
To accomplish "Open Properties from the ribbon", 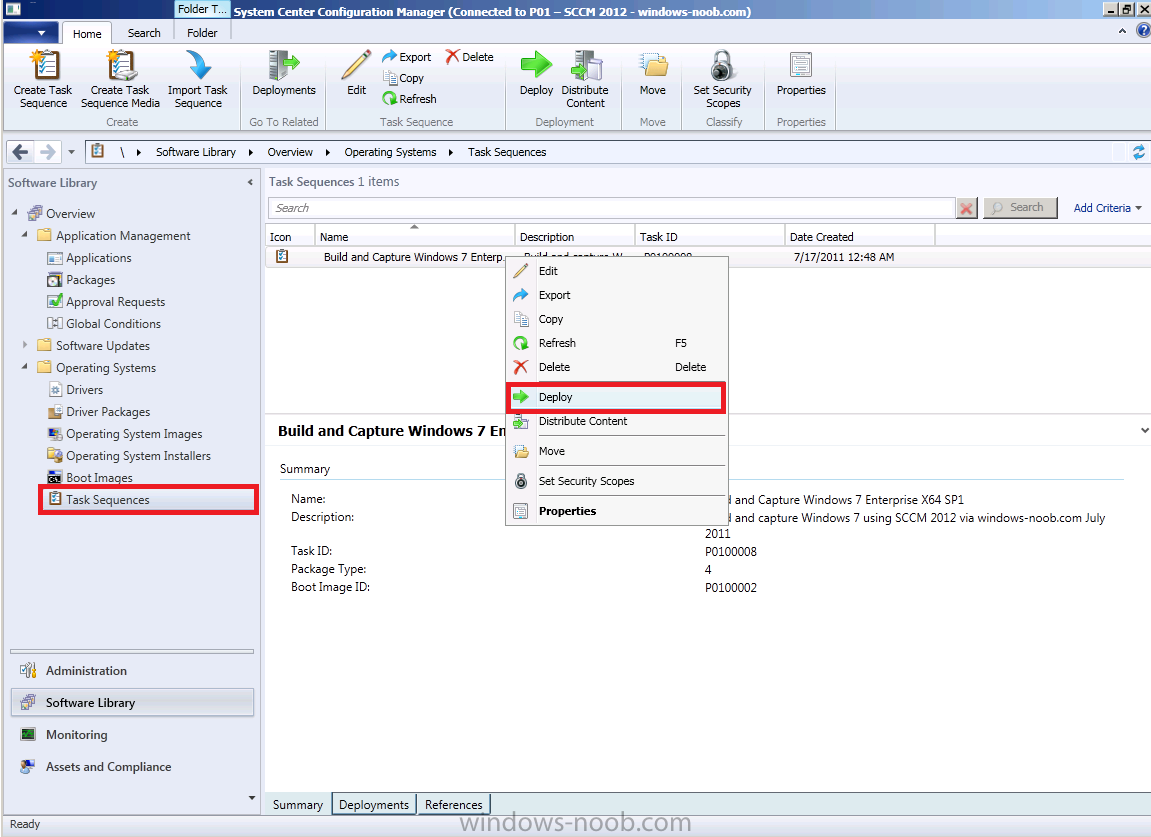I will pos(801,73).
